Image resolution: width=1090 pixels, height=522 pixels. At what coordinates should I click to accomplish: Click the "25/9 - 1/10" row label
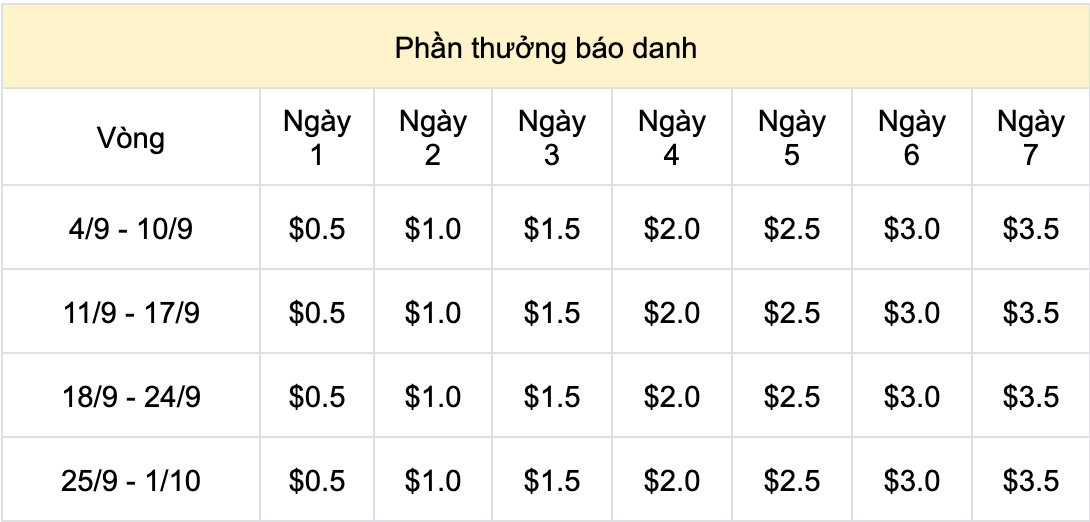point(131,481)
